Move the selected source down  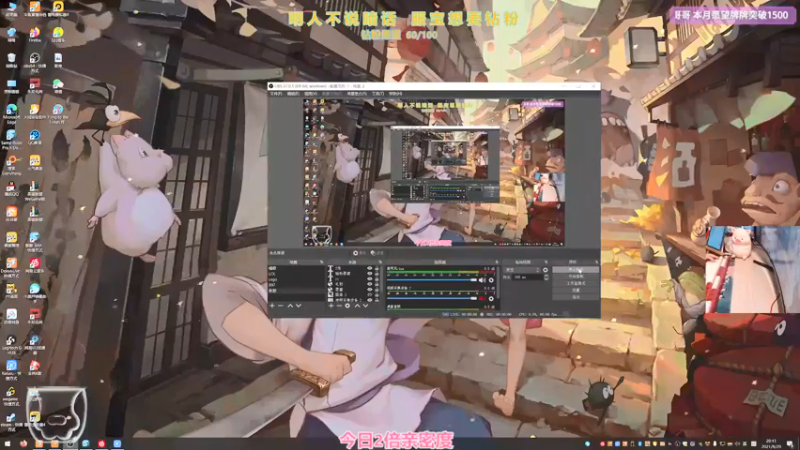click(x=365, y=306)
